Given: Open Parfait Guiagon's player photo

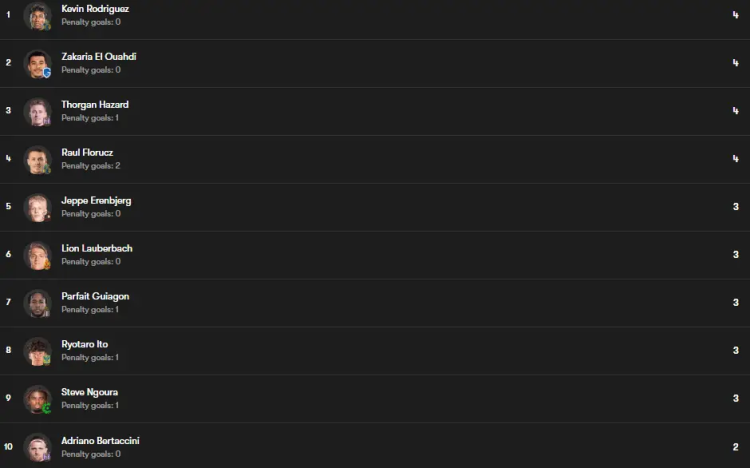Looking at the screenshot, I should (37, 303).
